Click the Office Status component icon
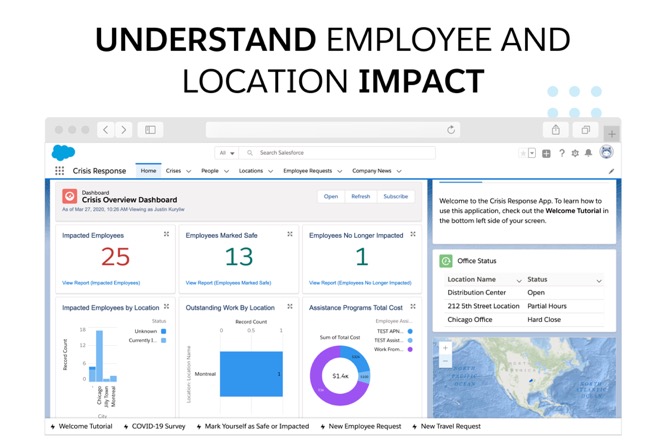Viewport: 666px width, 447px height. point(446,261)
